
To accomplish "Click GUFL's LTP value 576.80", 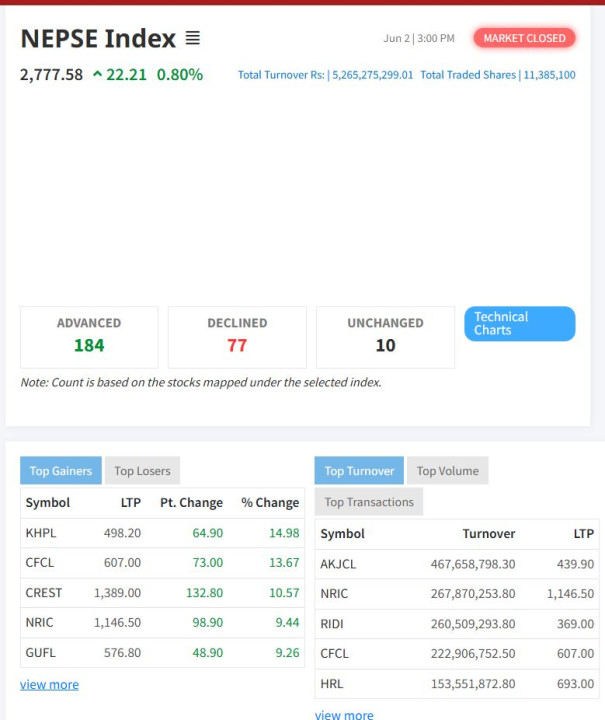I will click(x=123, y=652).
